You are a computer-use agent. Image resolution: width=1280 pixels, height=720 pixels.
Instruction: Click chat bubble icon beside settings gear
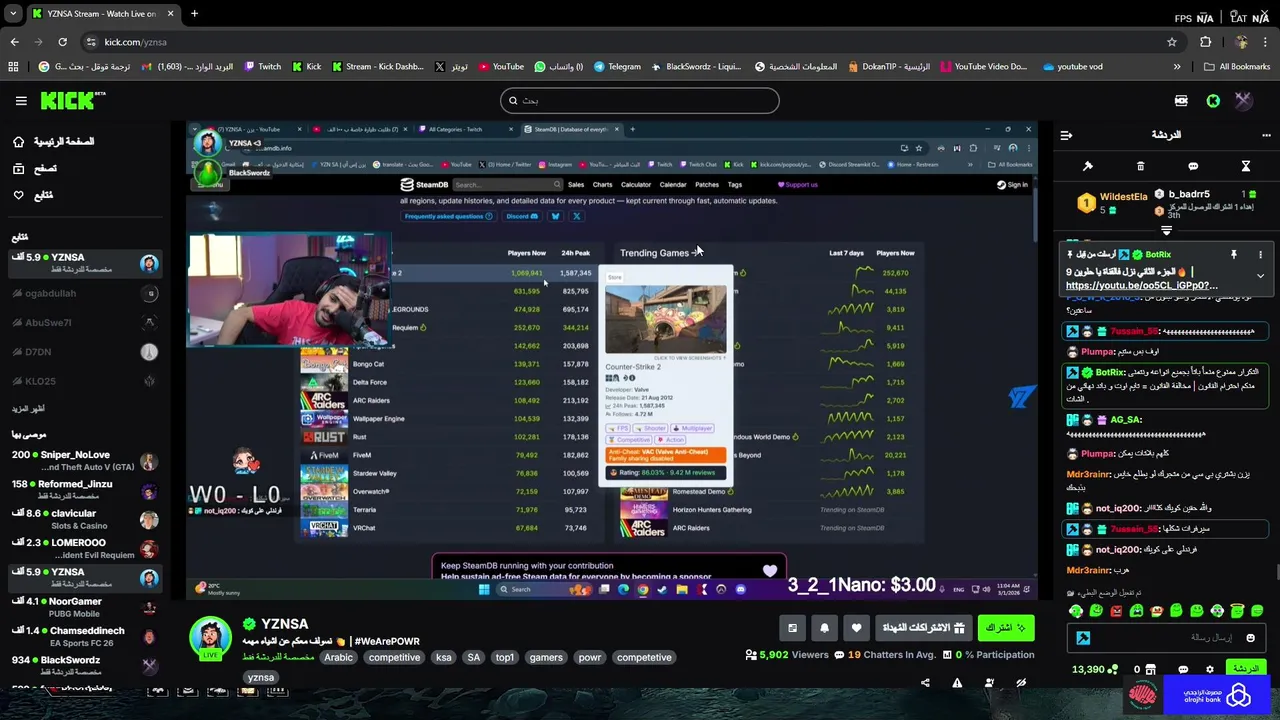[1183, 670]
